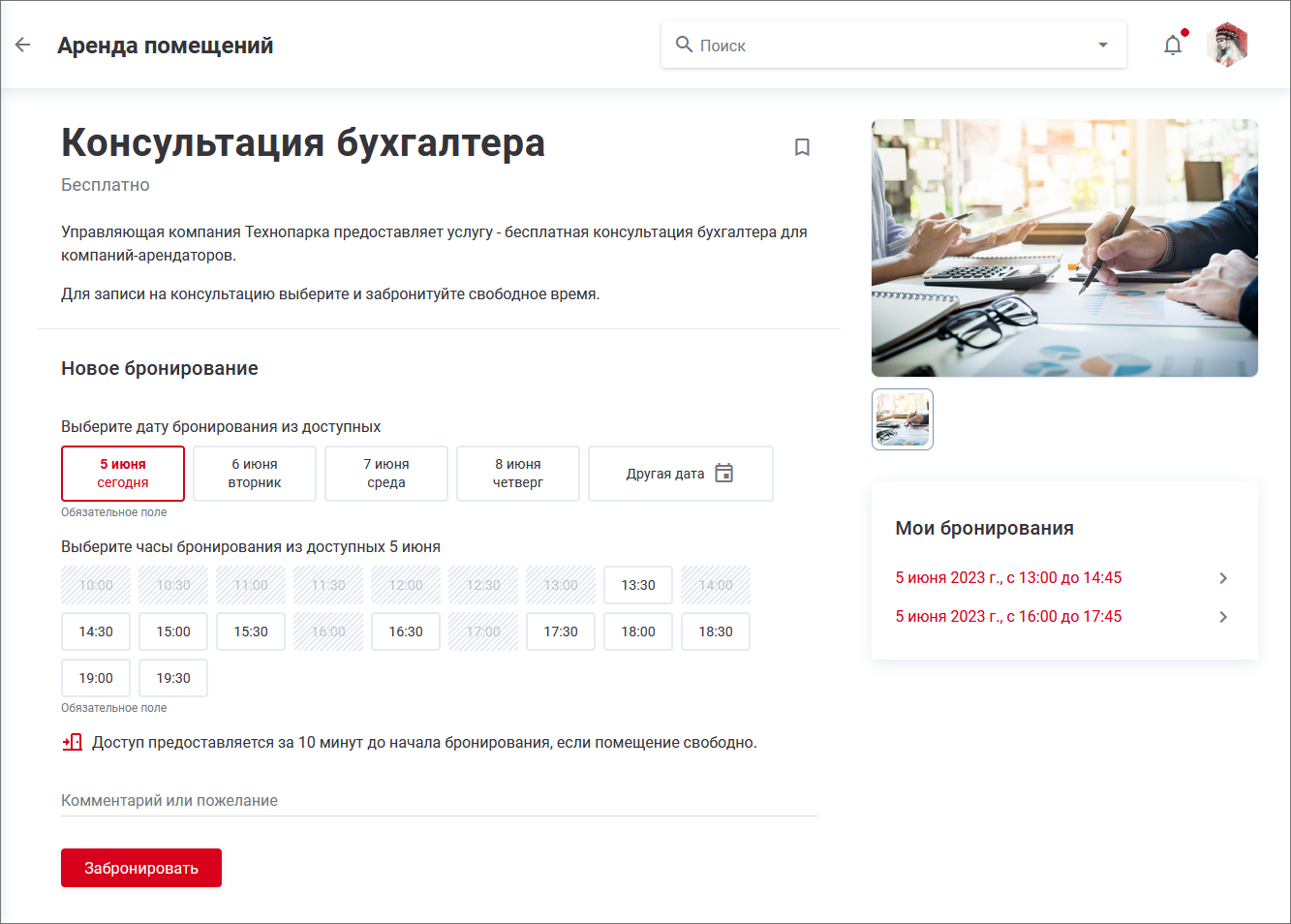The image size is (1291, 924).
Task: Open the notifications bell
Action: pyautogui.click(x=1173, y=45)
